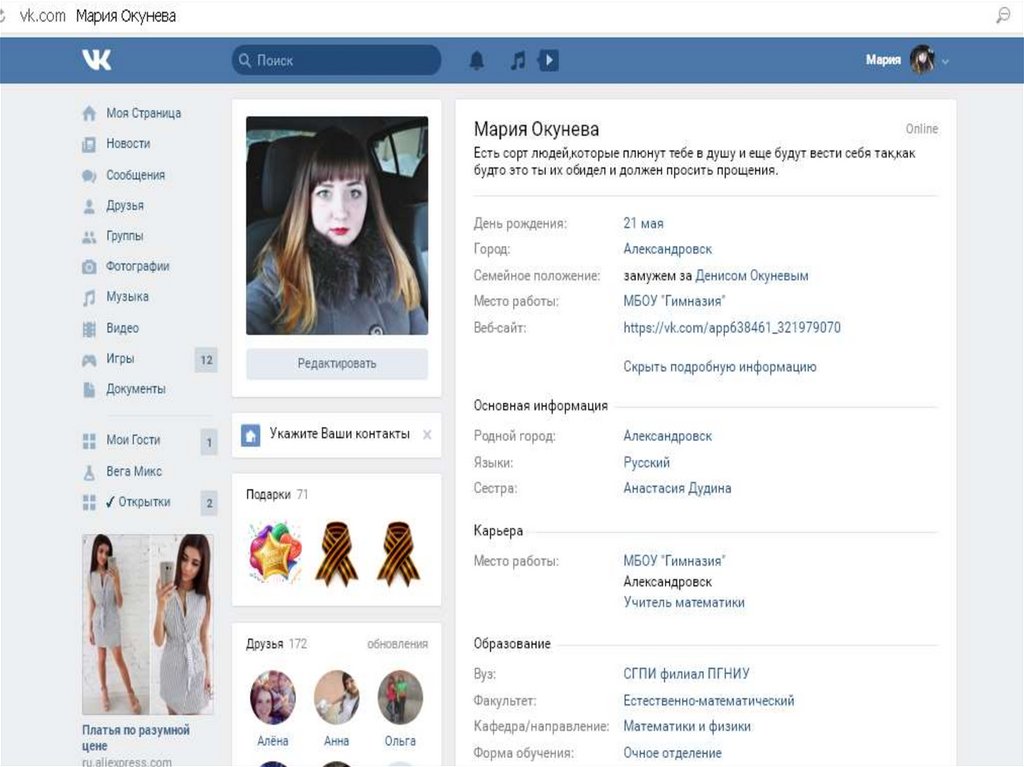Open Games (Игры) in sidebar
The height and width of the screenshot is (767, 1024).
(120, 359)
